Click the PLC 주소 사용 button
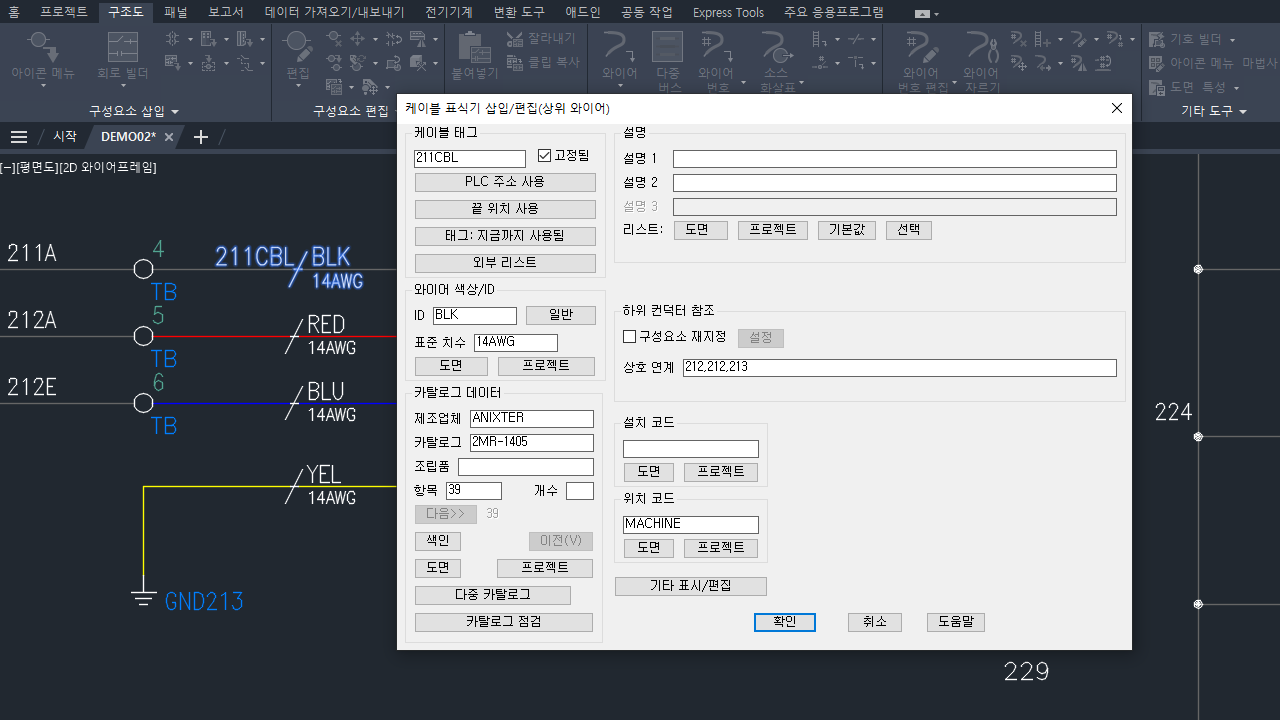 (x=505, y=182)
